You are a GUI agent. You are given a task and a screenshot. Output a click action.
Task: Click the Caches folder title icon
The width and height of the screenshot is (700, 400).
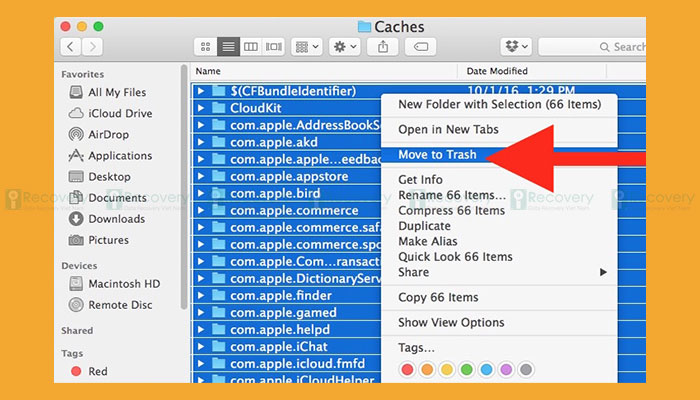click(364, 27)
